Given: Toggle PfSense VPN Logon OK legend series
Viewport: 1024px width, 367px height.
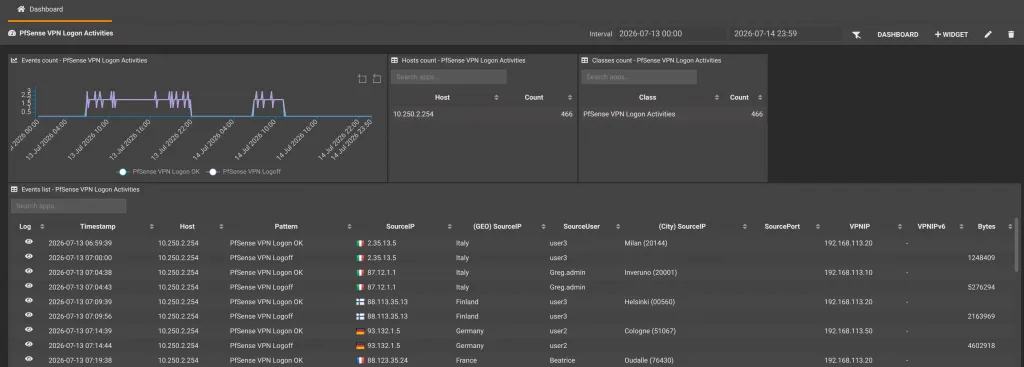Looking at the screenshot, I should pyautogui.click(x=157, y=172).
